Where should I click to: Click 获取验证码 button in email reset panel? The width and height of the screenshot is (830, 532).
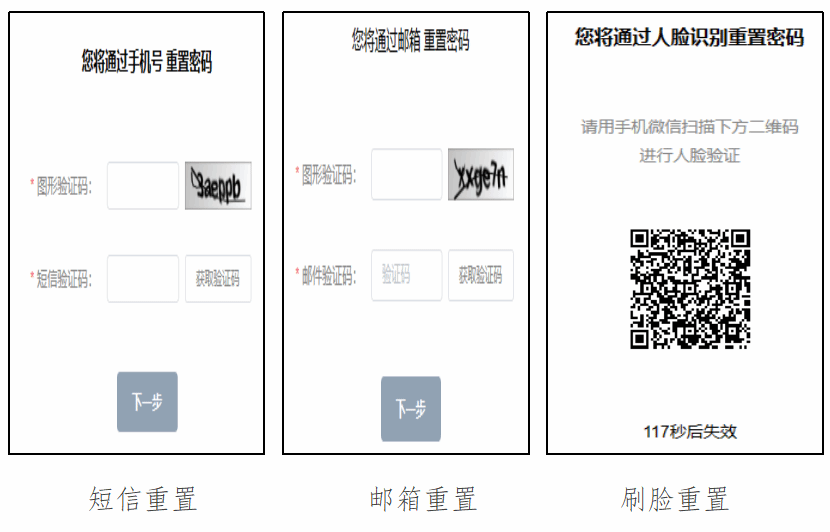(x=481, y=275)
